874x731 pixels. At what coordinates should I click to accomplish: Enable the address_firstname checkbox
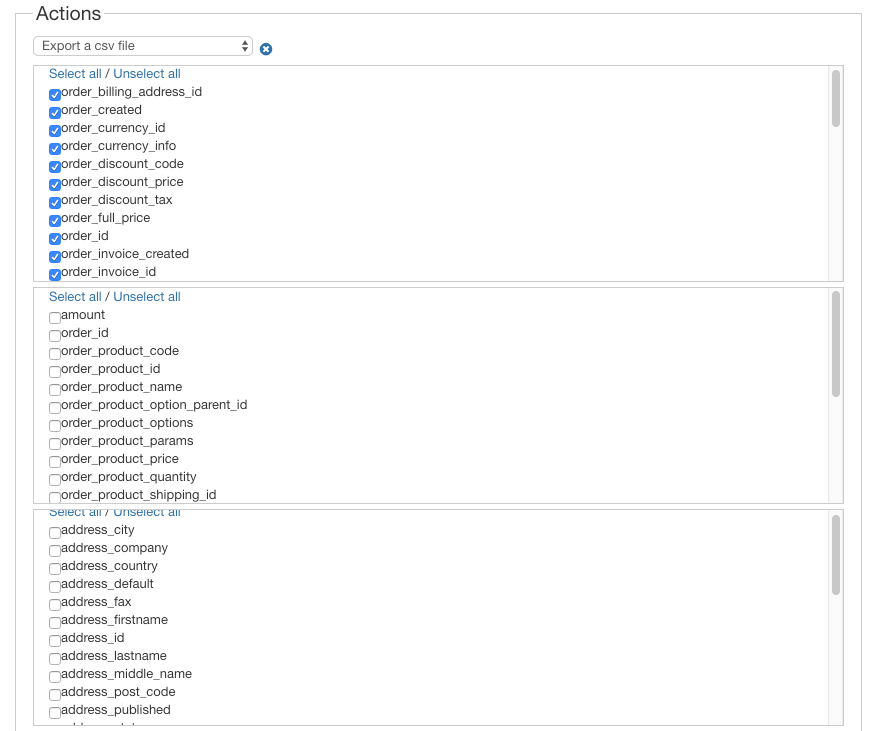55,623
